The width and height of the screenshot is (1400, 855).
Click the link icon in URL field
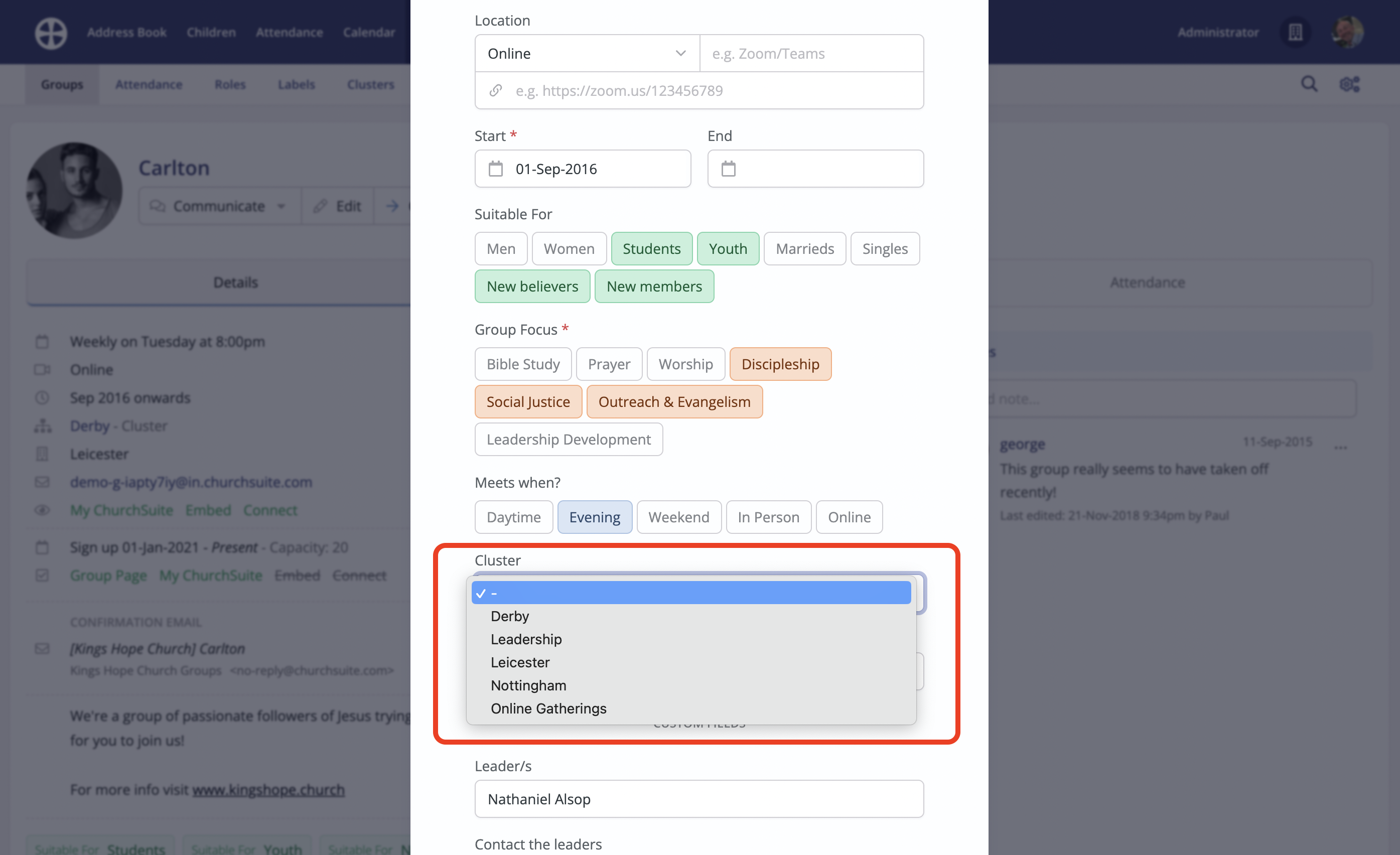point(495,90)
